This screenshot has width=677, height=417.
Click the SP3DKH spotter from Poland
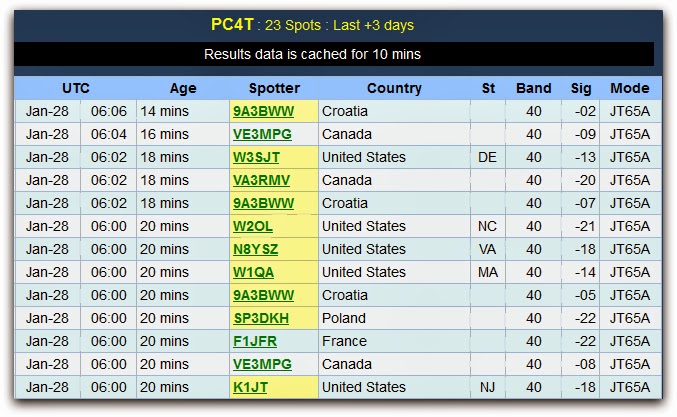pos(261,318)
